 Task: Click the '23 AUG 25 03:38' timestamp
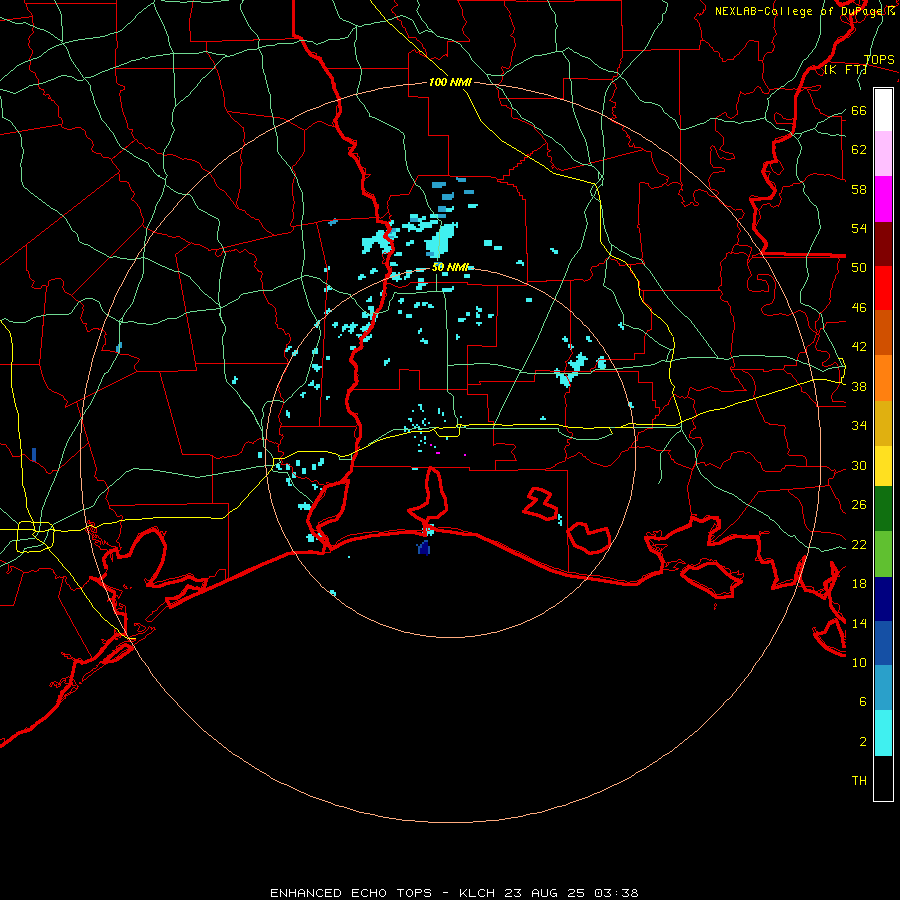(571, 893)
